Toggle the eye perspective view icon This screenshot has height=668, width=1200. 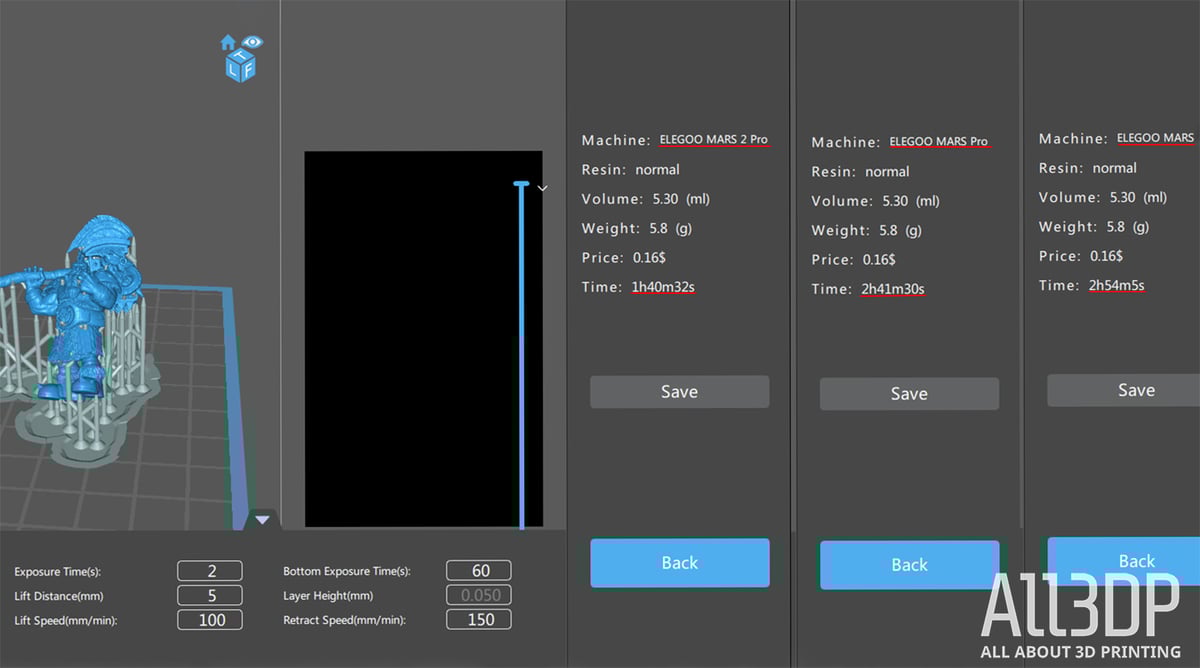pos(252,42)
